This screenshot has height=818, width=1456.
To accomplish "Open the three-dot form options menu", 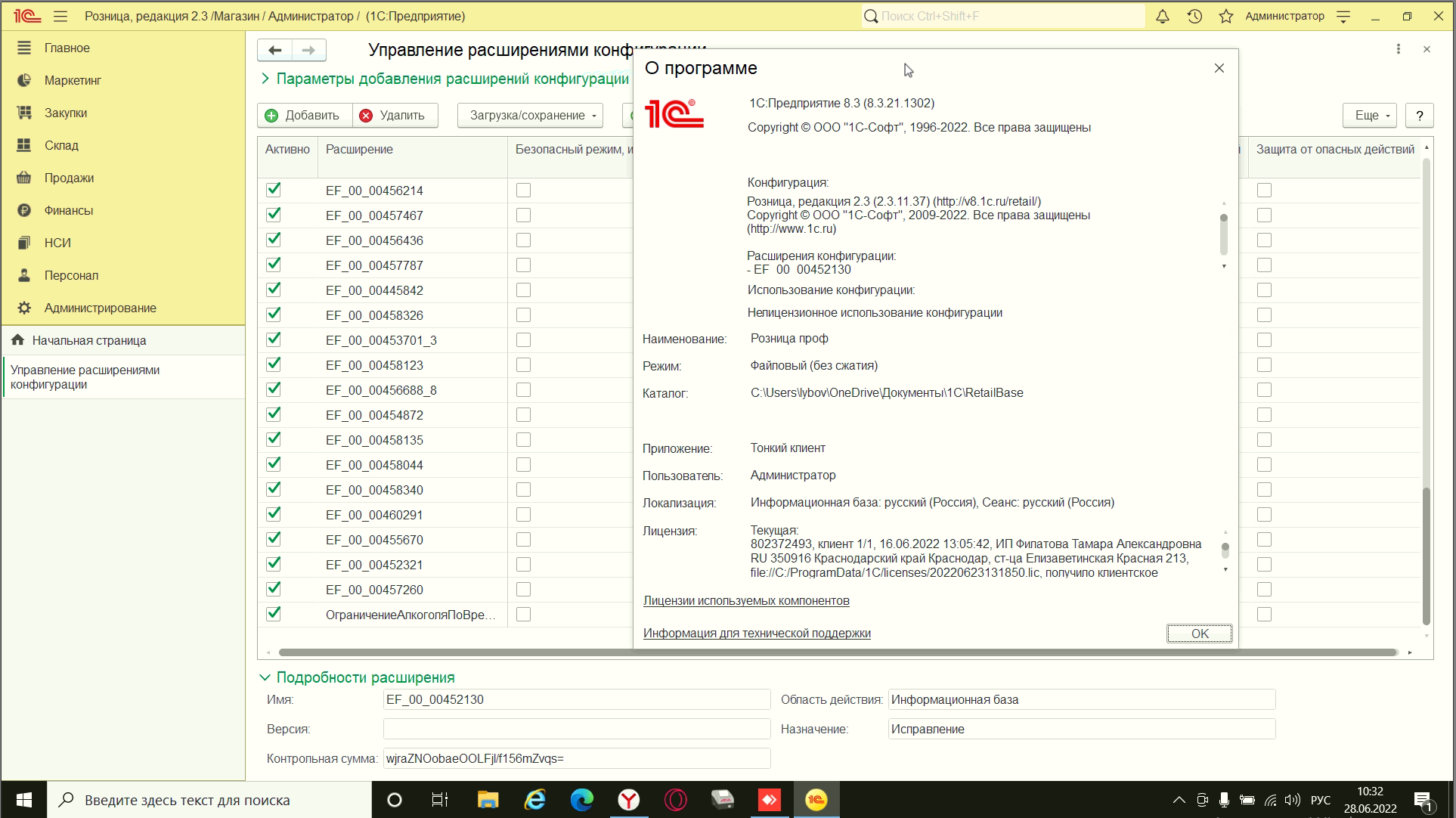I will (1398, 49).
